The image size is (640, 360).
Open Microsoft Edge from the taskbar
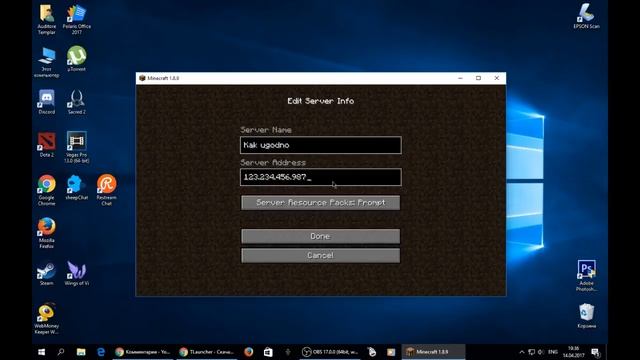pos(100,352)
